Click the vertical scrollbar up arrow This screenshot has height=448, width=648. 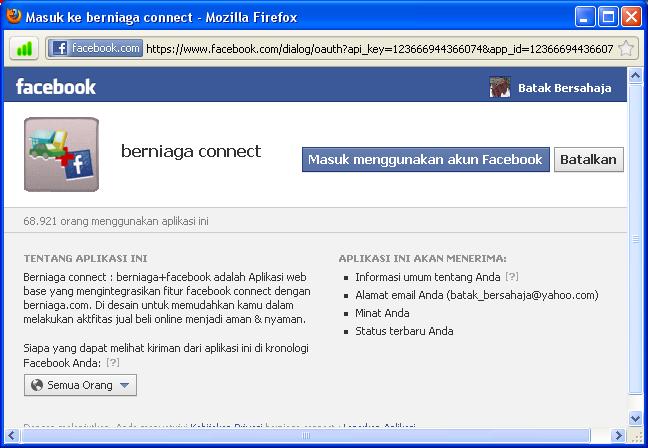635,75
